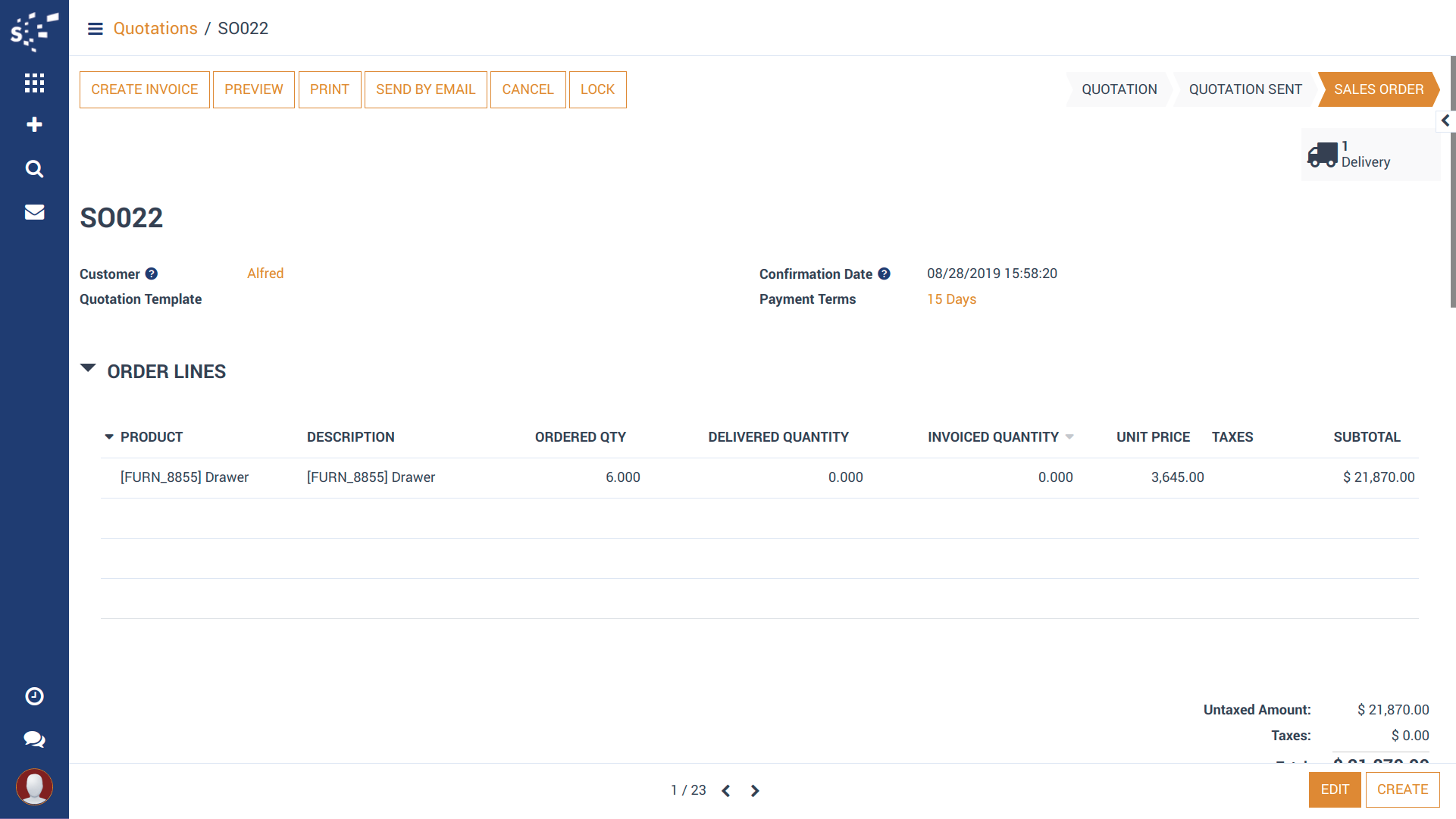Open the apps grid menu icon
Image resolution: width=1456 pixels, height=819 pixels.
pos(34,83)
